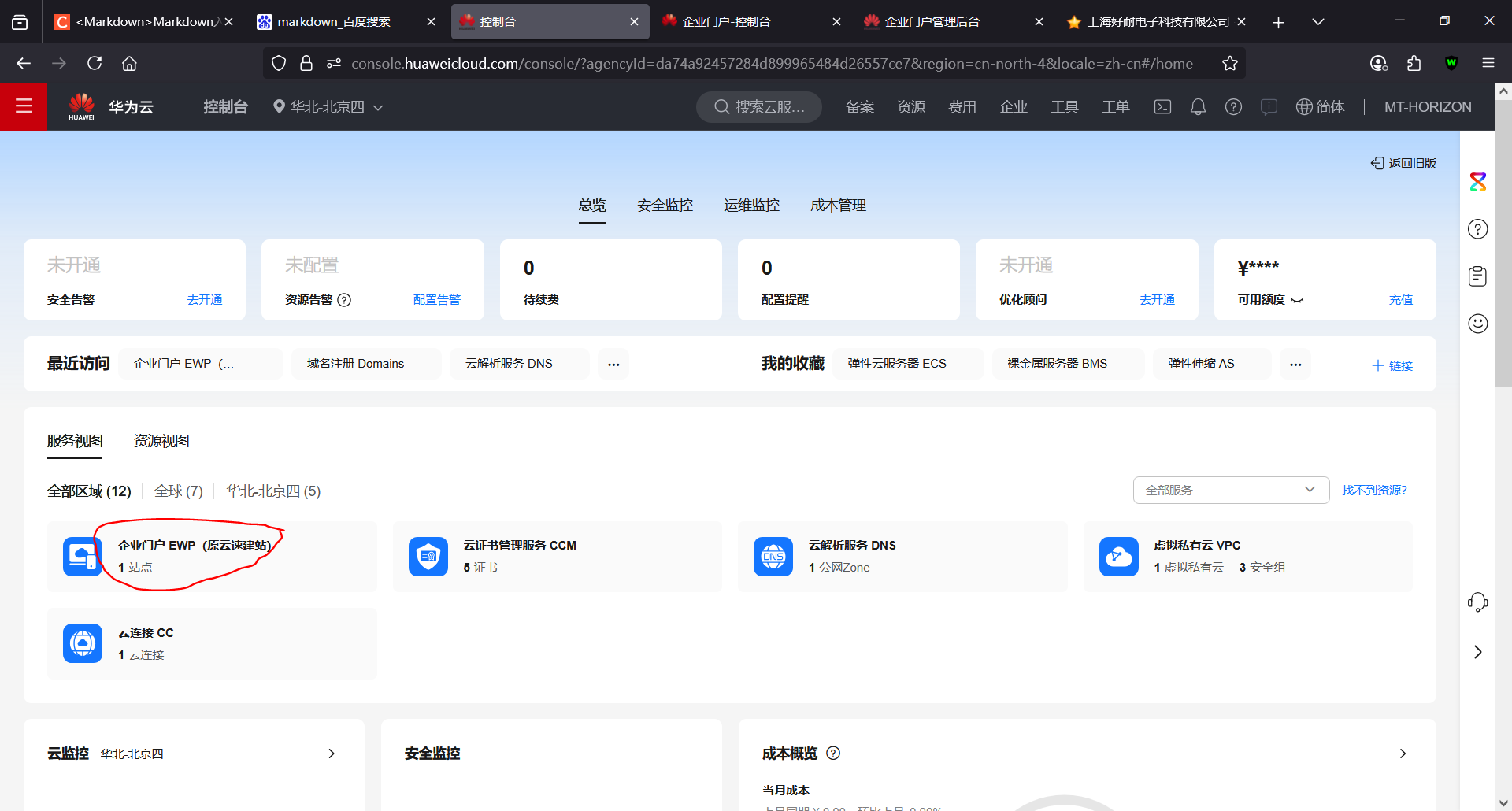1512x811 pixels.
Task: Expand the 华北-北京四 region selector
Action: click(x=328, y=107)
